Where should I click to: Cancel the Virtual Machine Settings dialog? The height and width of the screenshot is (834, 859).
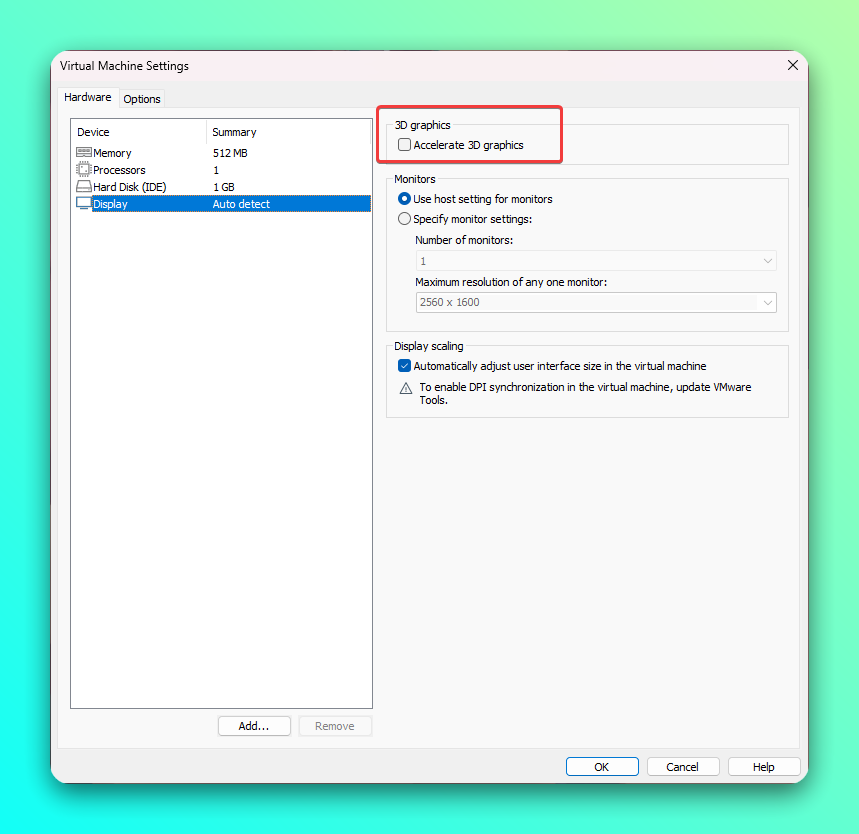pyautogui.click(x=682, y=766)
